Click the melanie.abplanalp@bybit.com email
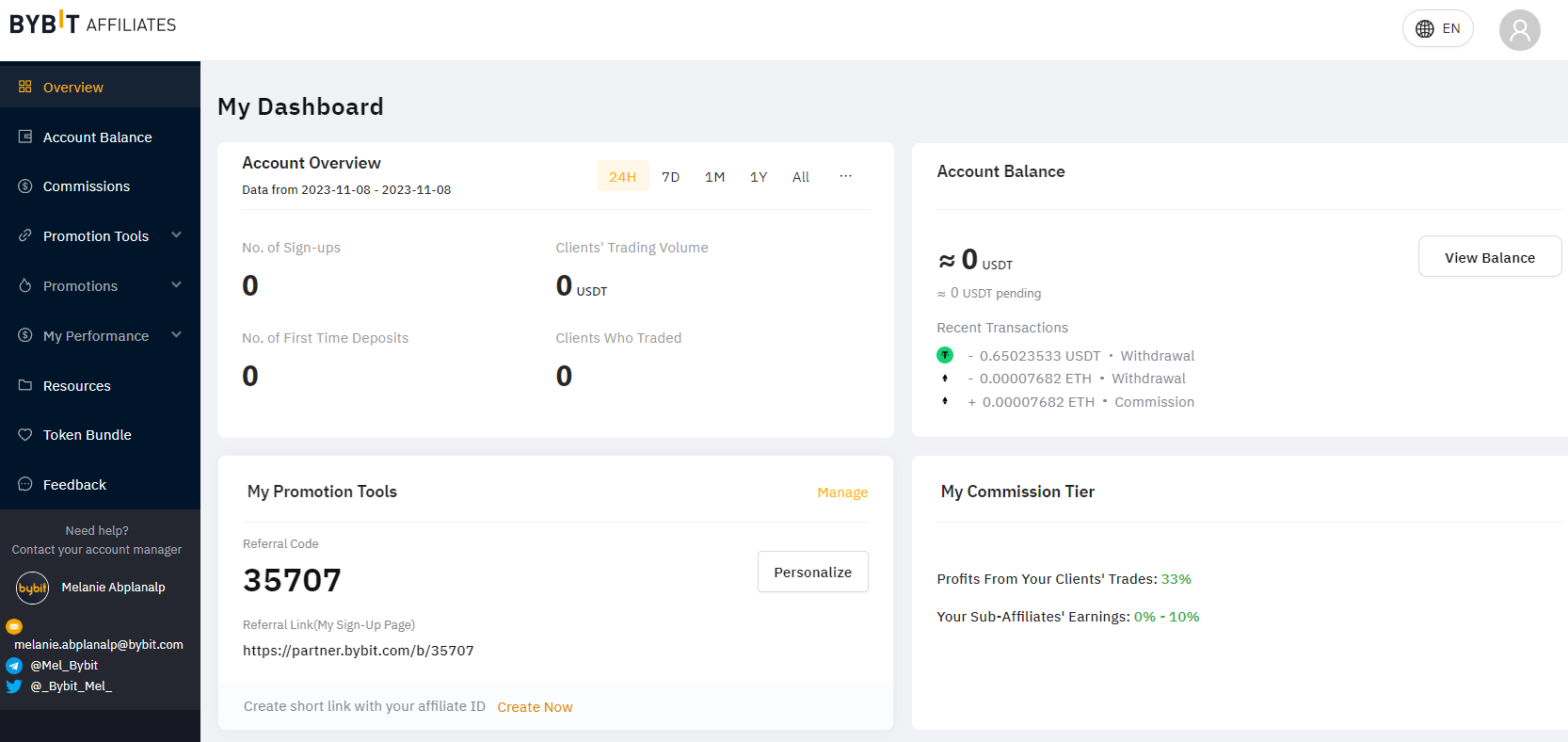 tap(99, 645)
